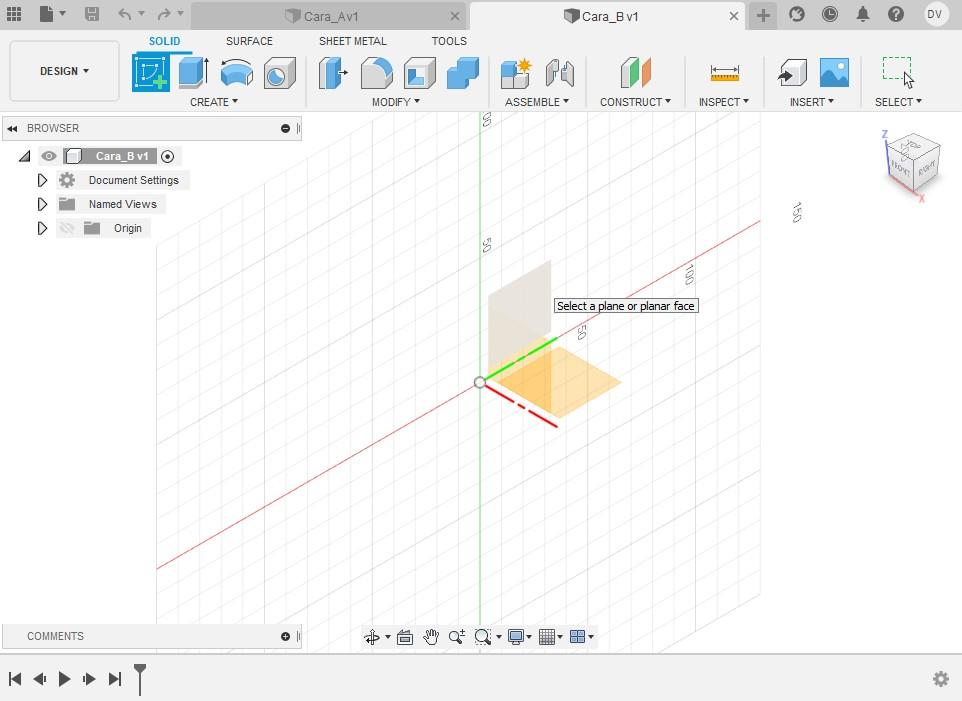962x701 pixels.
Task: Select the Joint tool
Action: 560,73
